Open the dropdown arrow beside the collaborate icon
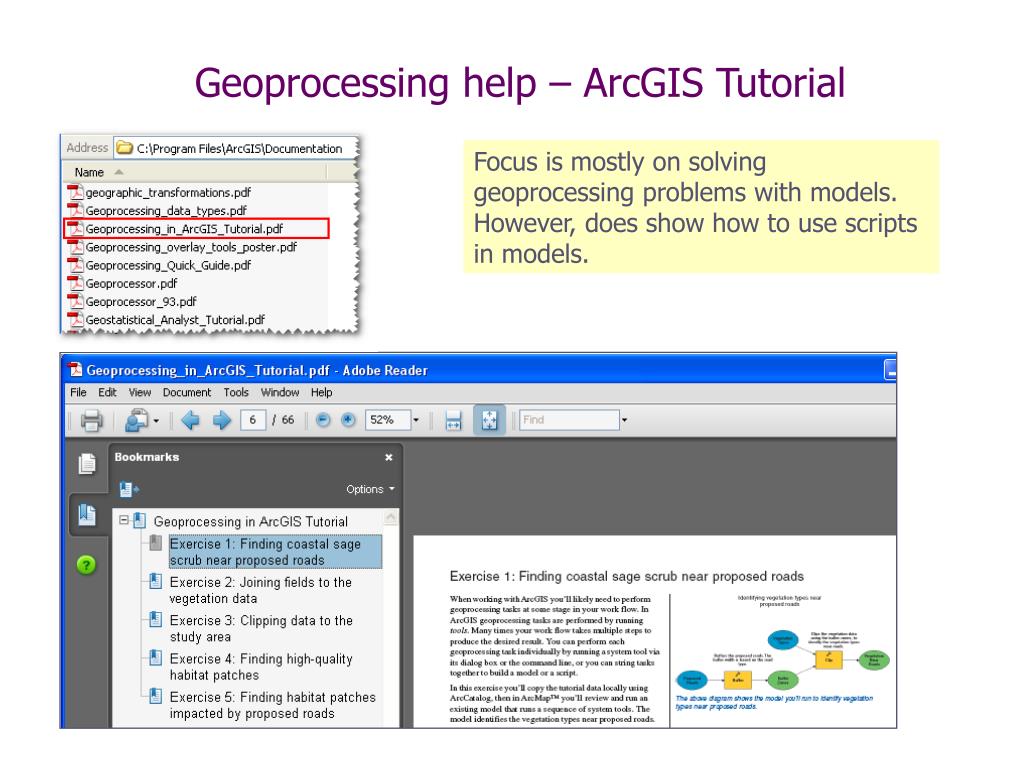1024x768 pixels. click(156, 421)
